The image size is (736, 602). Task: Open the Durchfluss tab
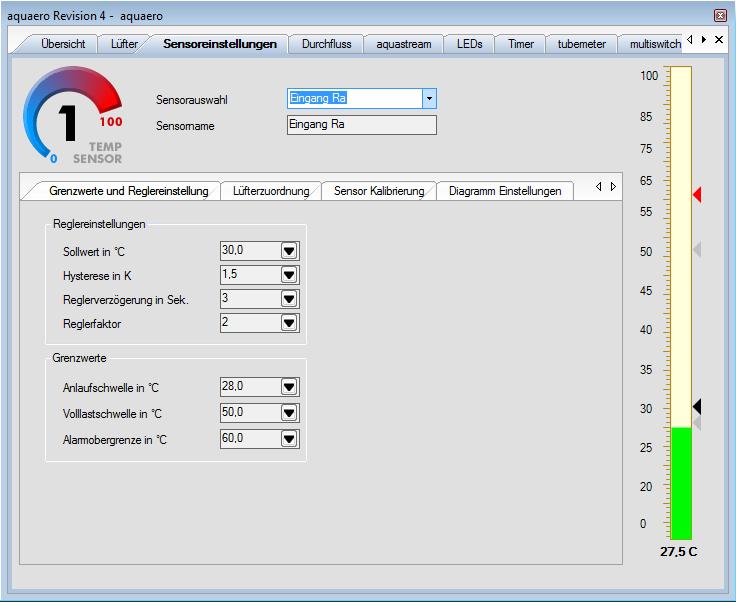click(327, 44)
